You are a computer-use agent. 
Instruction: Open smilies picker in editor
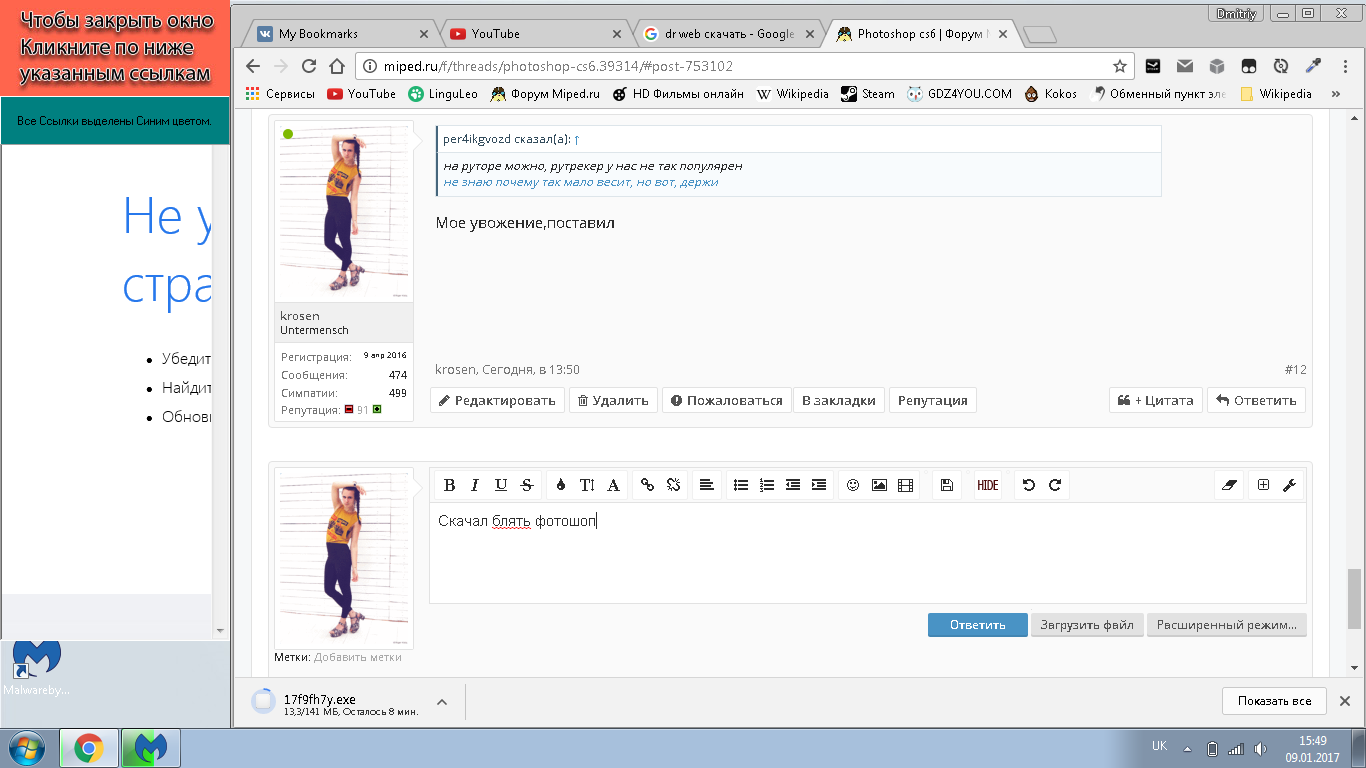(853, 485)
